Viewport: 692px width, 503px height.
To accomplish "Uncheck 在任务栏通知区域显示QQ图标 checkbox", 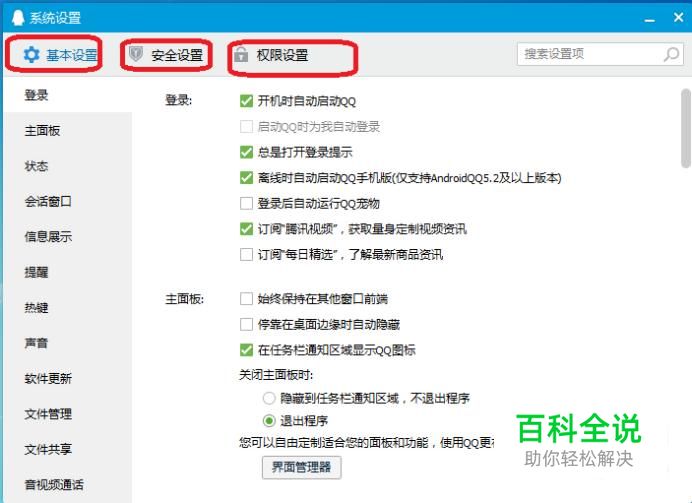I will (246, 350).
